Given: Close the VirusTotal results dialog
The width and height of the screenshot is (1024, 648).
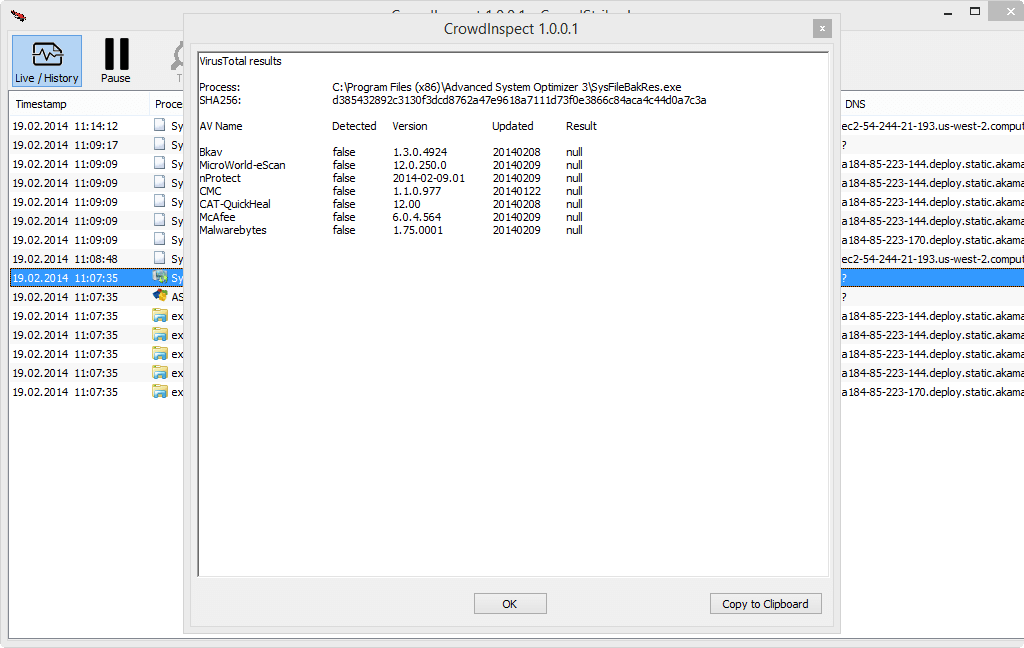Looking at the screenshot, I should [822, 28].
